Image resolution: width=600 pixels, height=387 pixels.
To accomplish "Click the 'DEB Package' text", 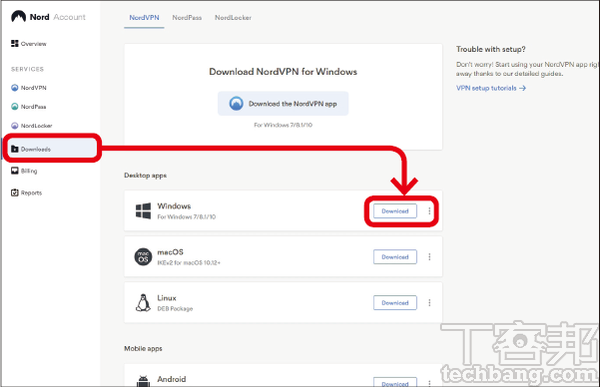I will point(175,309).
